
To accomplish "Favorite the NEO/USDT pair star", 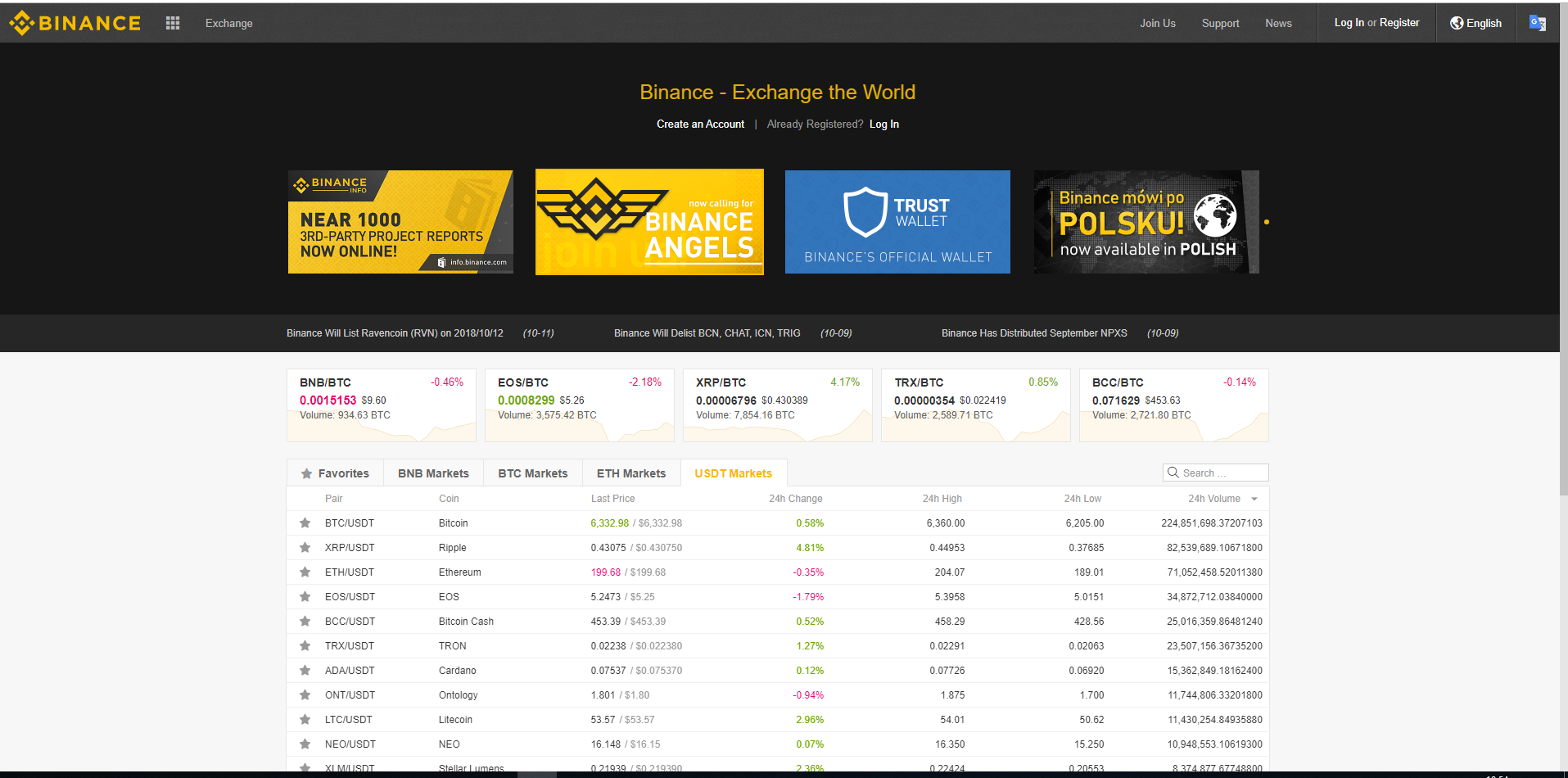I will coord(305,744).
